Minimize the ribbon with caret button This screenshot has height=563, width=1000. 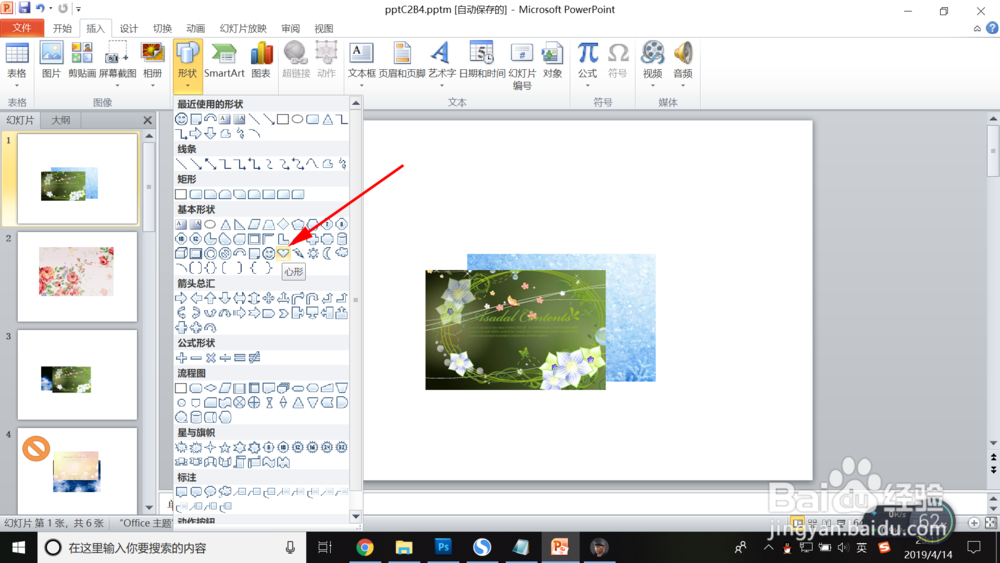977,28
